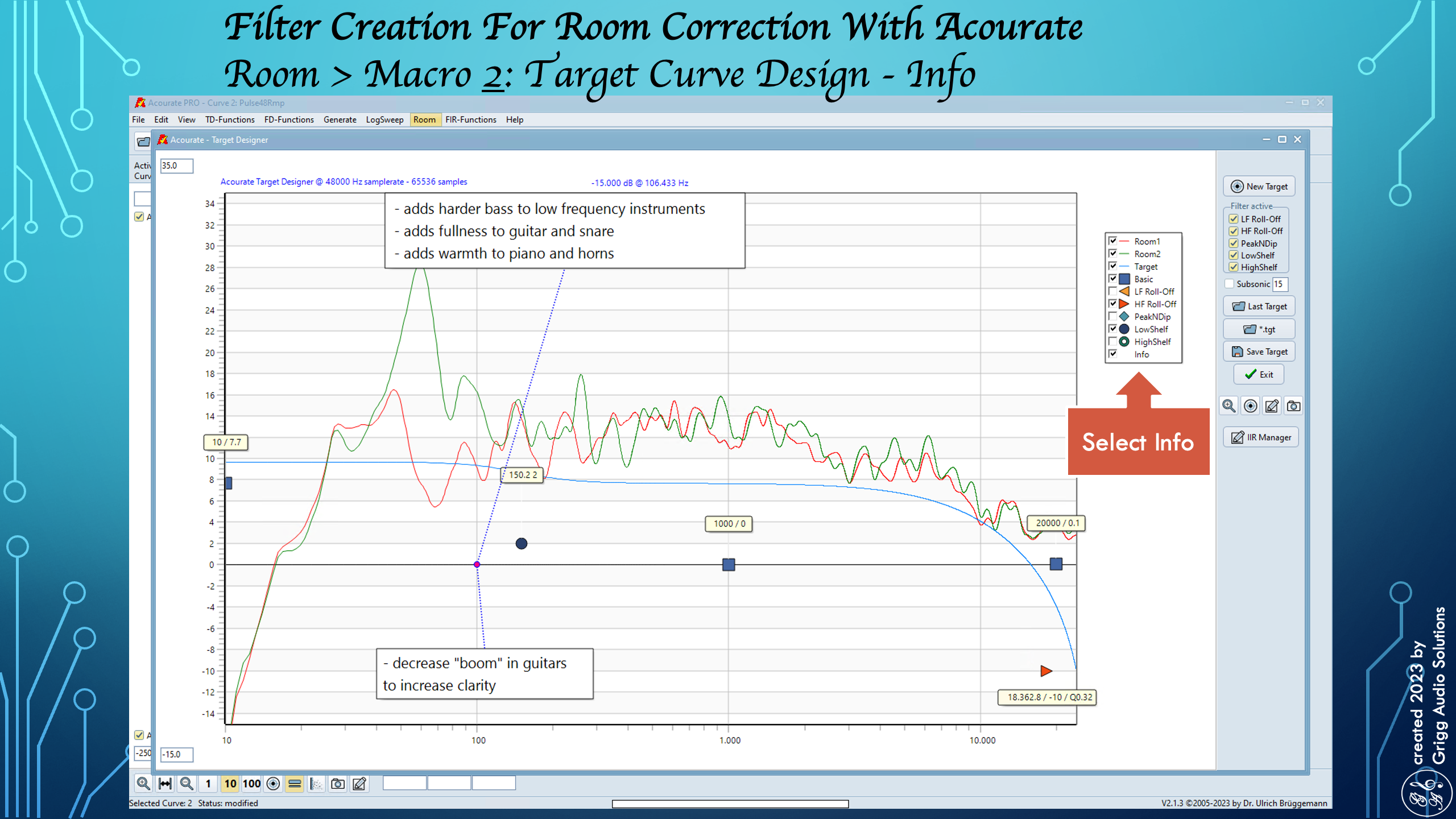
Task: Toggle Basic checkbox in legend
Action: 1112,279
